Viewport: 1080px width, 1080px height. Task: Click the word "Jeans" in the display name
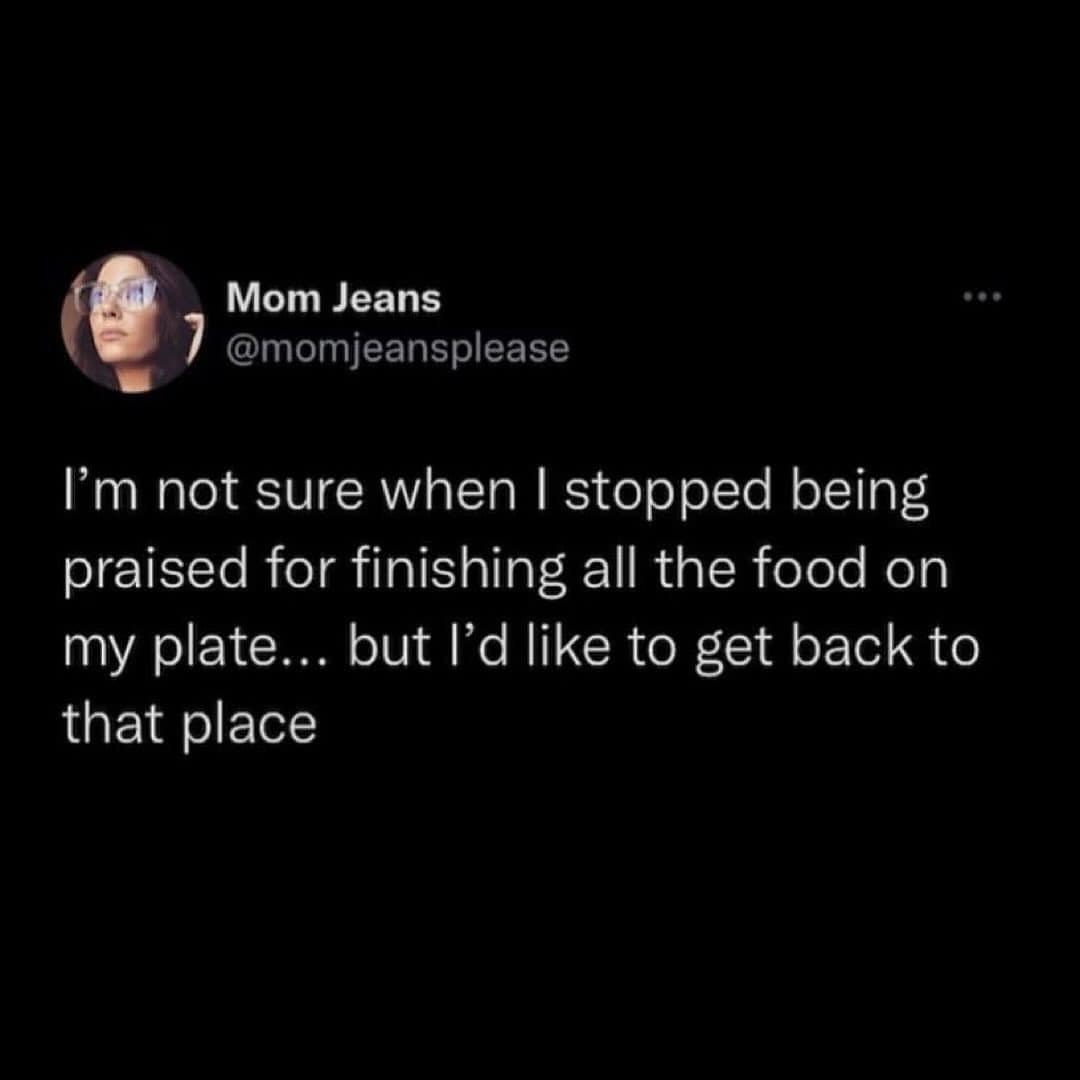[x=386, y=299]
